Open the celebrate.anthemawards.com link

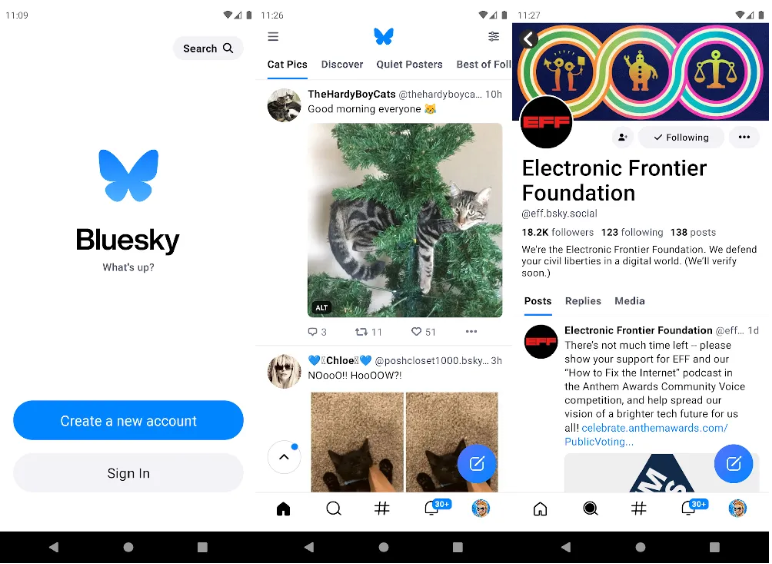[646, 435]
